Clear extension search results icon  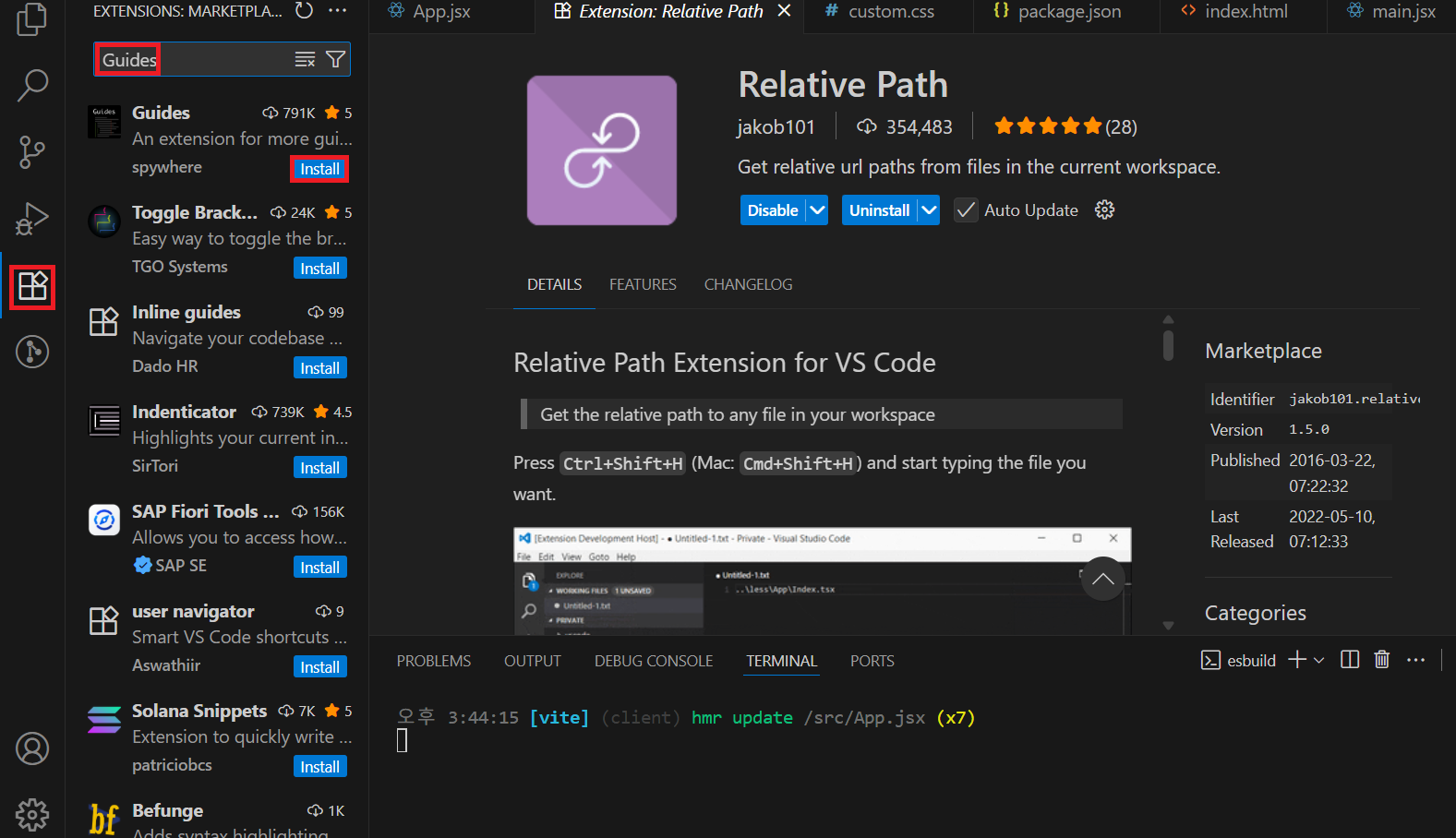[x=305, y=60]
